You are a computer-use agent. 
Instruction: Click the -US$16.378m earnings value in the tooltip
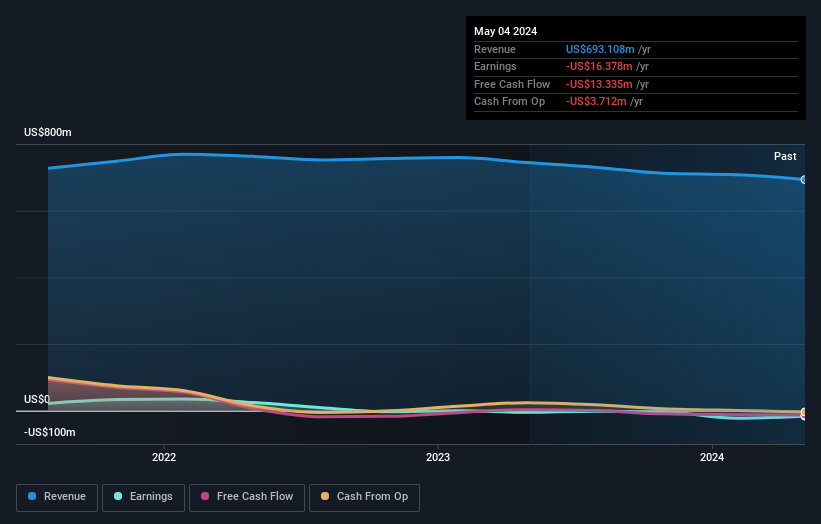coord(599,66)
